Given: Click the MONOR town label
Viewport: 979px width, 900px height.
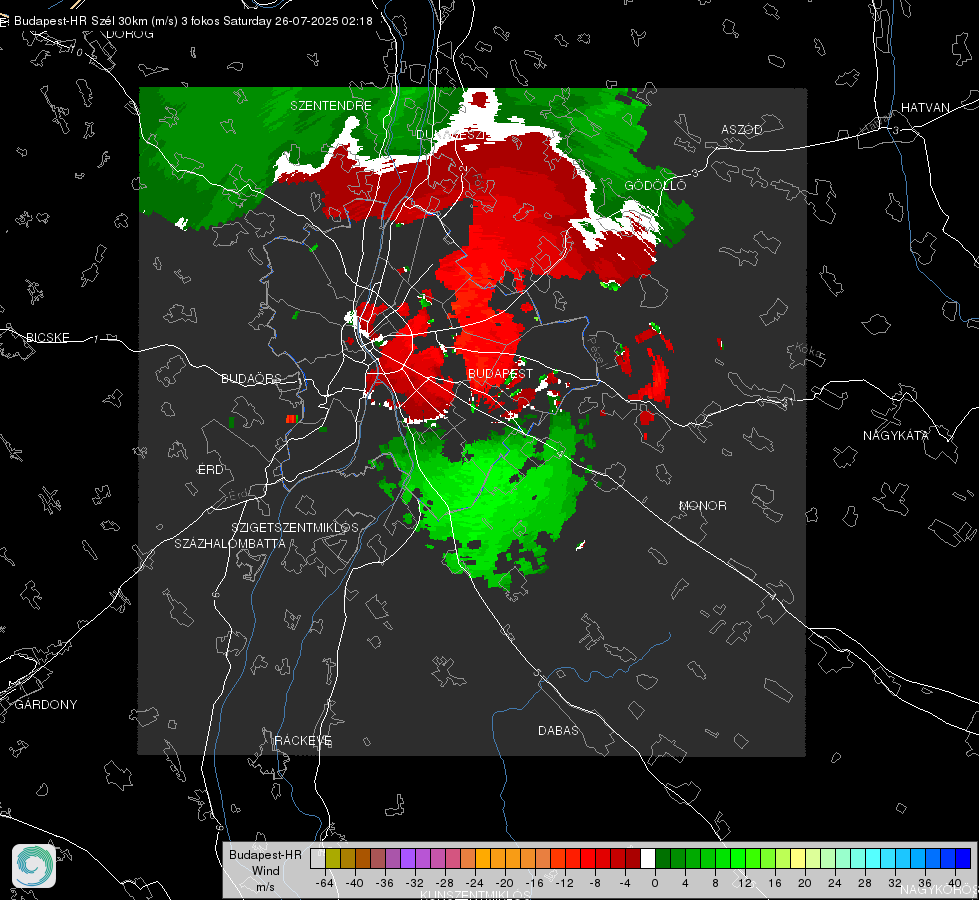Looking at the screenshot, I should coord(702,505).
